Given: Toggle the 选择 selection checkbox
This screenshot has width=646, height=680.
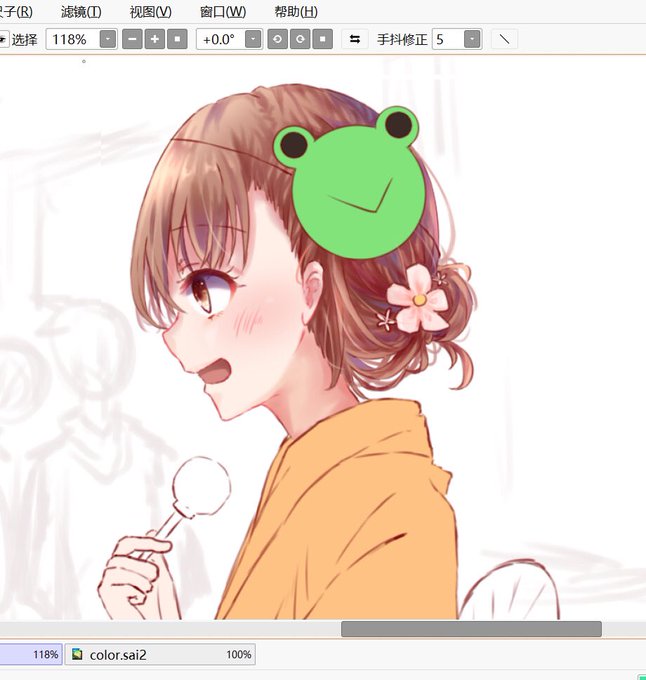Looking at the screenshot, I should tap(3, 39).
